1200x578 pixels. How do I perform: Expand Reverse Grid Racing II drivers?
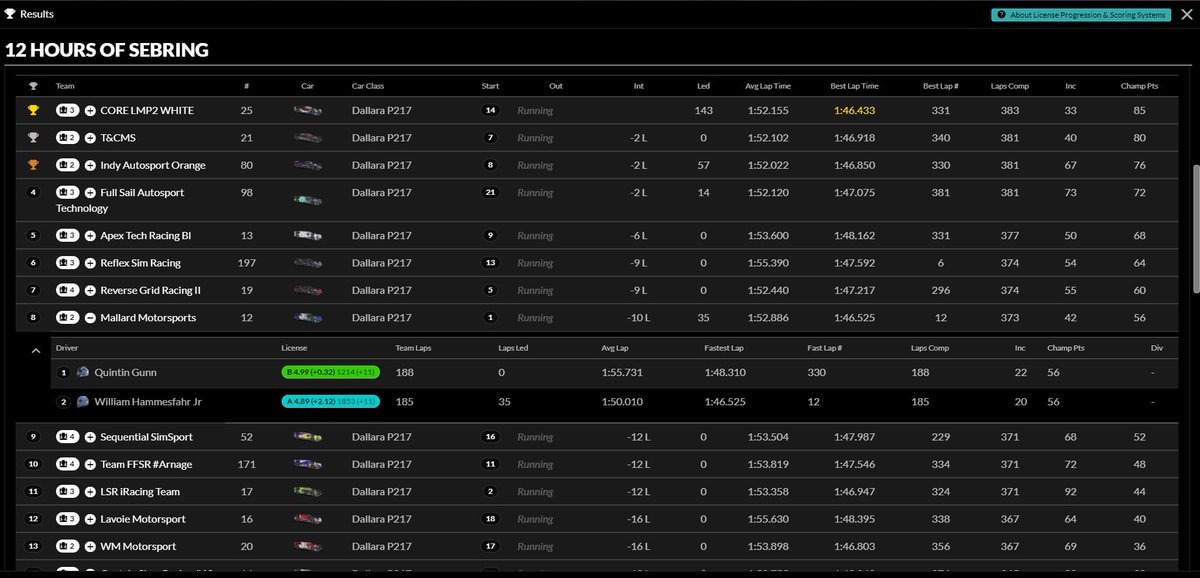coord(90,291)
